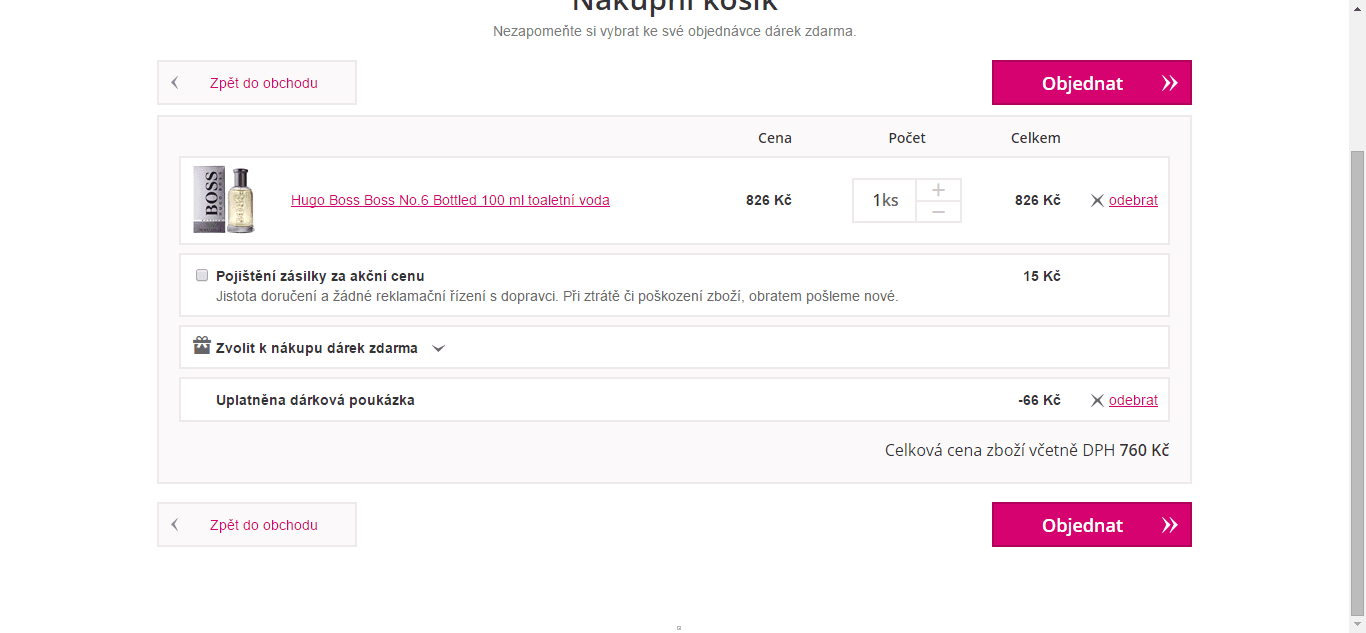1366x633 pixels.
Task: Click the insurance description starting 'Jistota doručení'
Action: pos(557,296)
